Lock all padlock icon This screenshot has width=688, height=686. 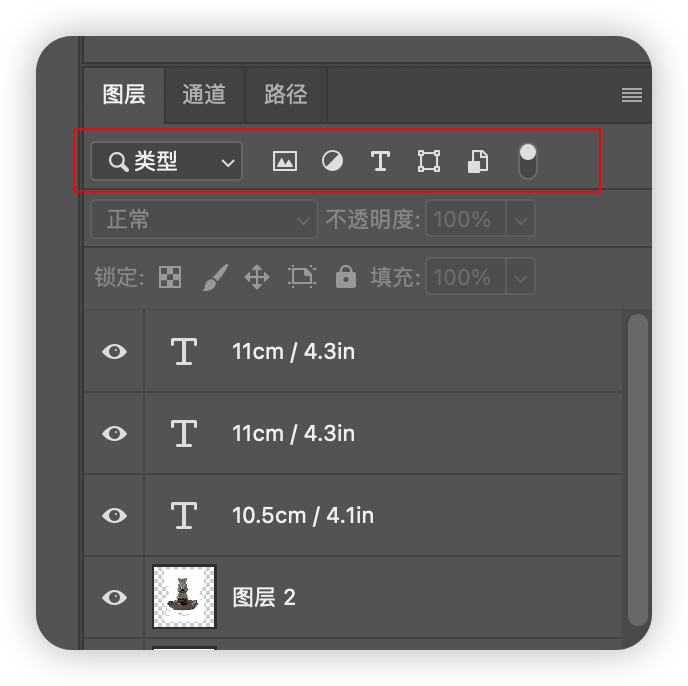coord(346,277)
